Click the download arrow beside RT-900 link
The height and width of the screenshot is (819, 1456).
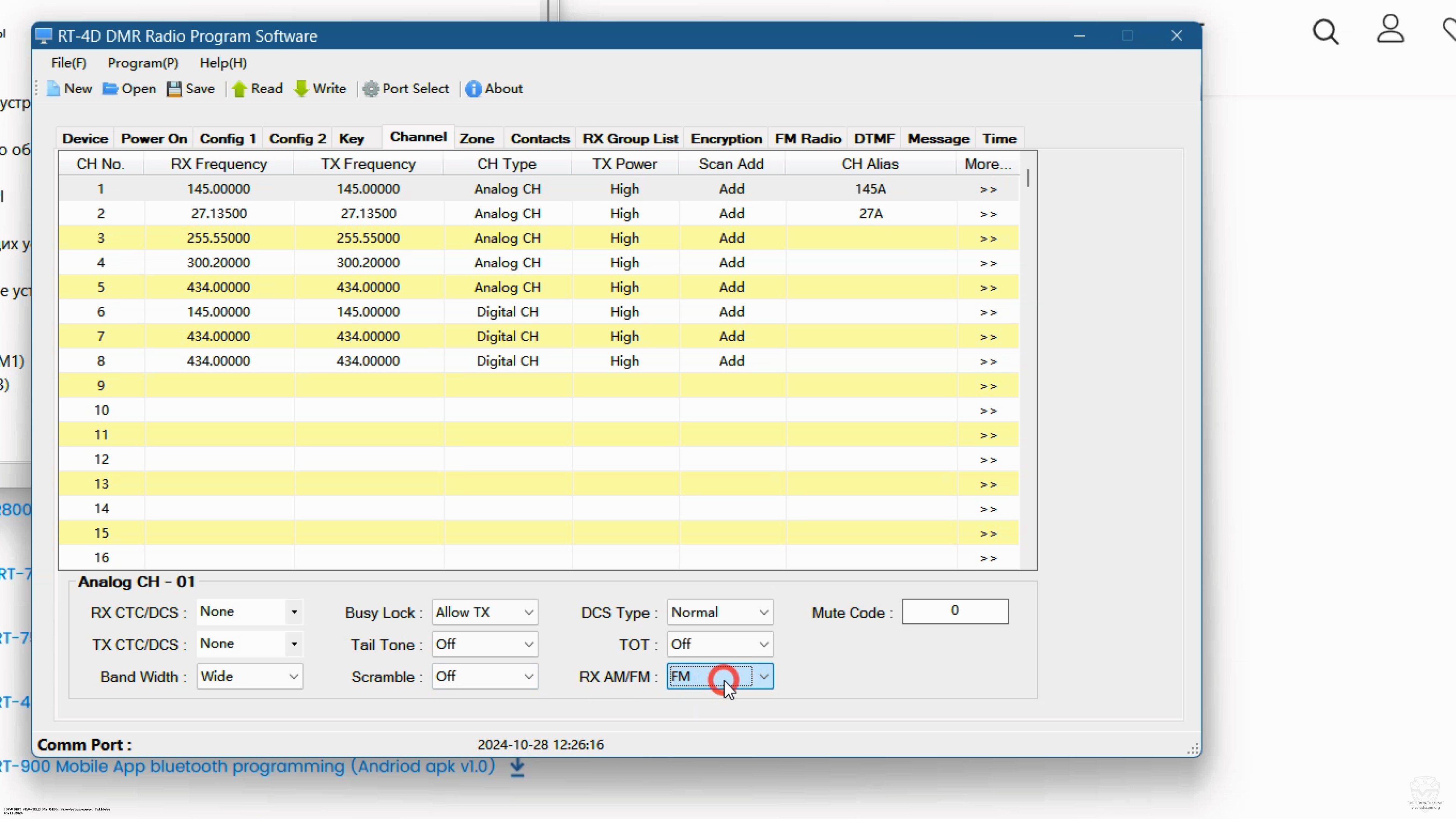(x=517, y=767)
